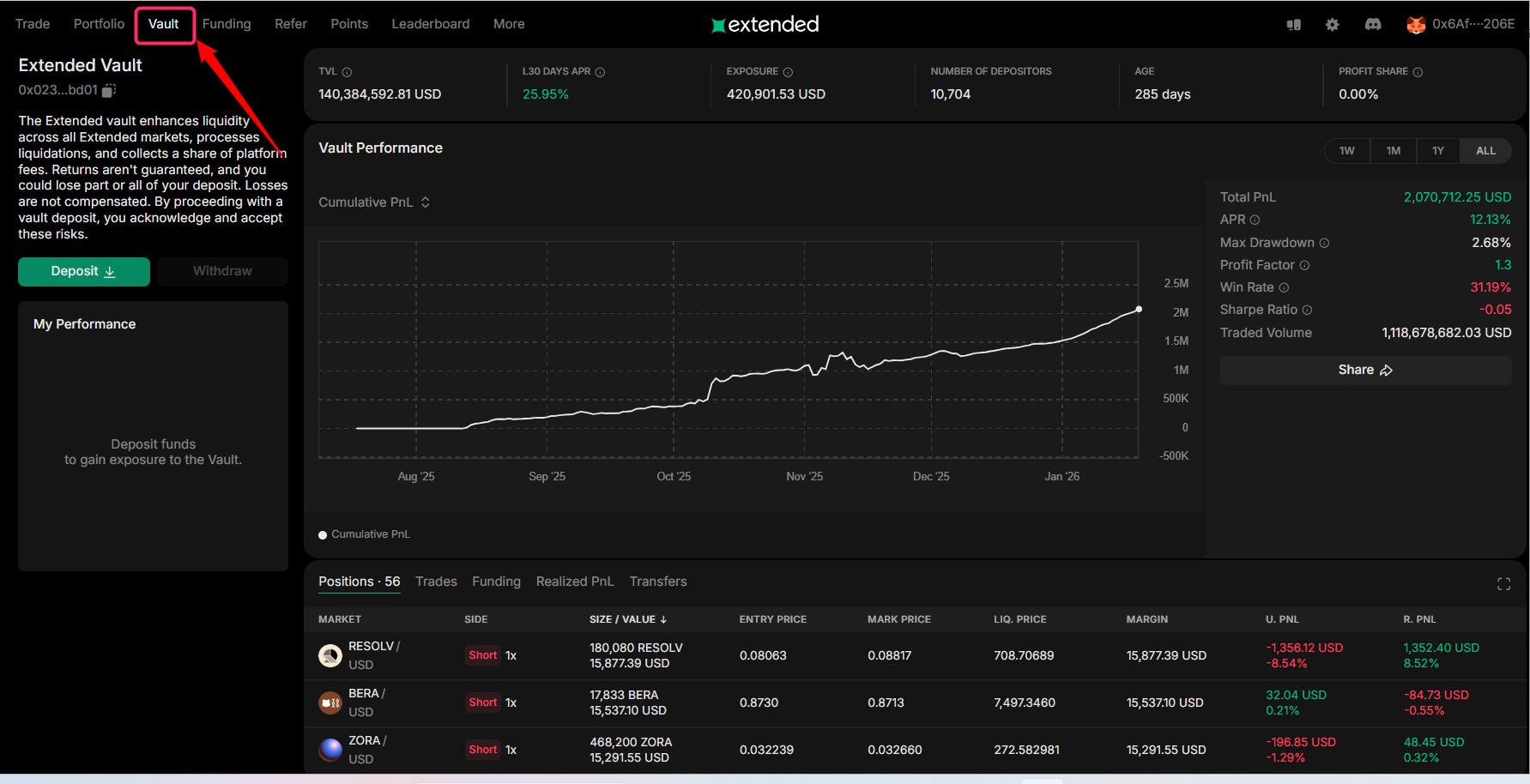The height and width of the screenshot is (784, 1530).
Task: Click the Sharpe Ratio info icon
Action: coord(1307,310)
